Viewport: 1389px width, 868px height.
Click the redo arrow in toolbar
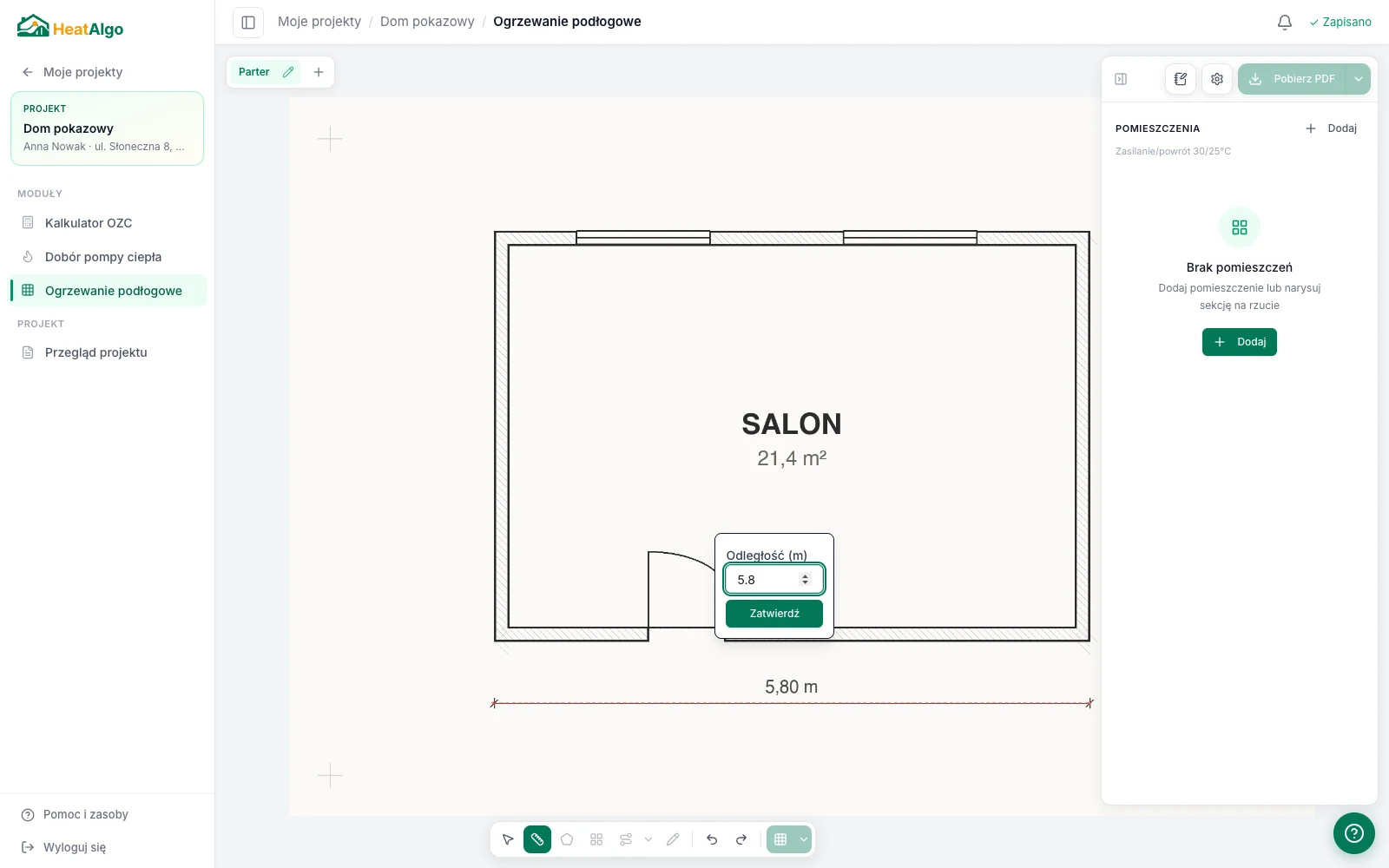tap(741, 839)
